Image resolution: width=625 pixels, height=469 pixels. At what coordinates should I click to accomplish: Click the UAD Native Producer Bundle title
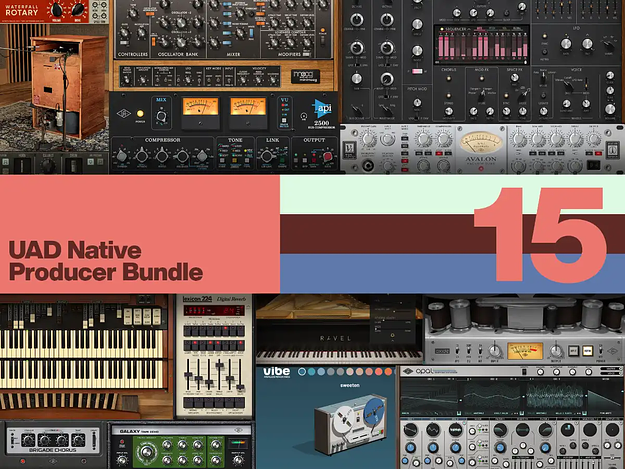[106, 261]
